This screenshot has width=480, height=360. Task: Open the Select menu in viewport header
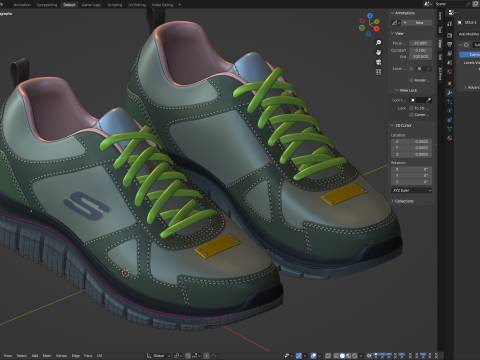tap(22, 356)
